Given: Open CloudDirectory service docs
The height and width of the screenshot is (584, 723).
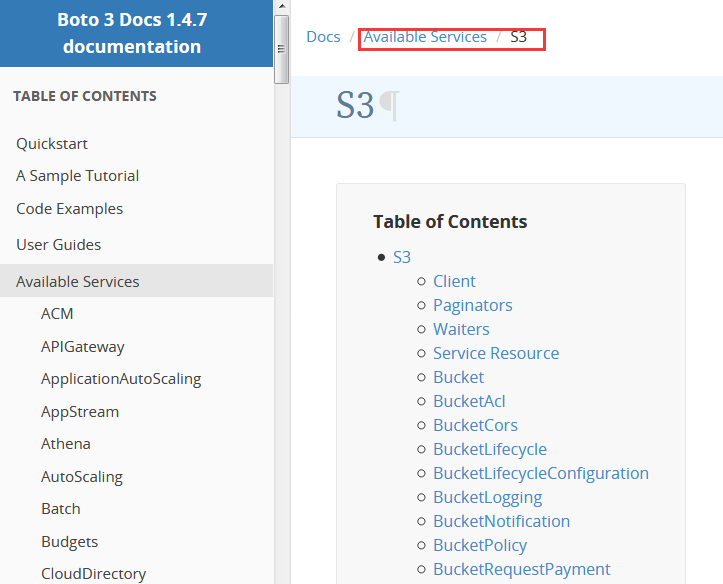Looking at the screenshot, I should pos(94,574).
